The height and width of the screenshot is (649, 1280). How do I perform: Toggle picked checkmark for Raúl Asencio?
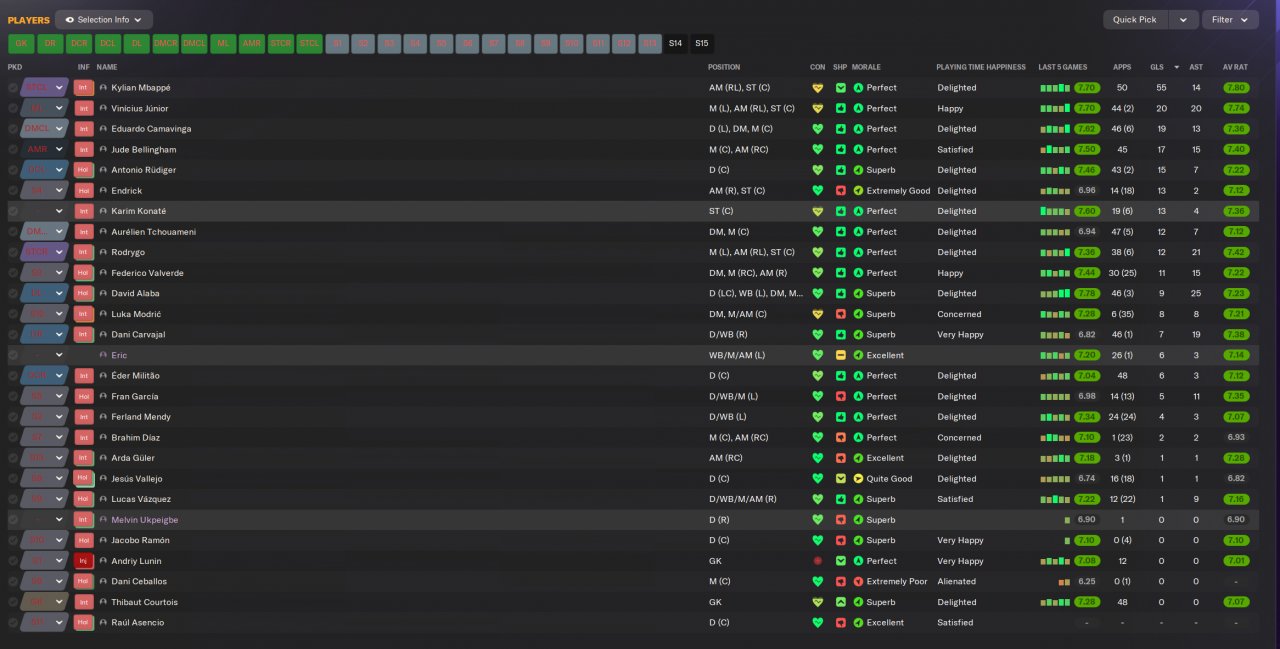(x=13, y=623)
